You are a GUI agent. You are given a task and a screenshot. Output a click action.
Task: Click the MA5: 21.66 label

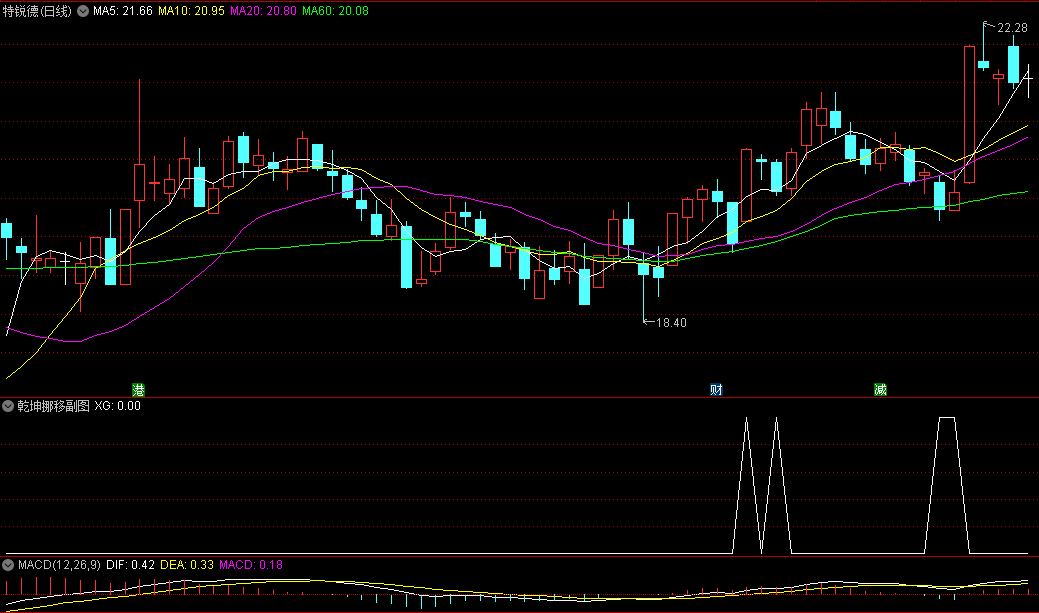(x=123, y=11)
